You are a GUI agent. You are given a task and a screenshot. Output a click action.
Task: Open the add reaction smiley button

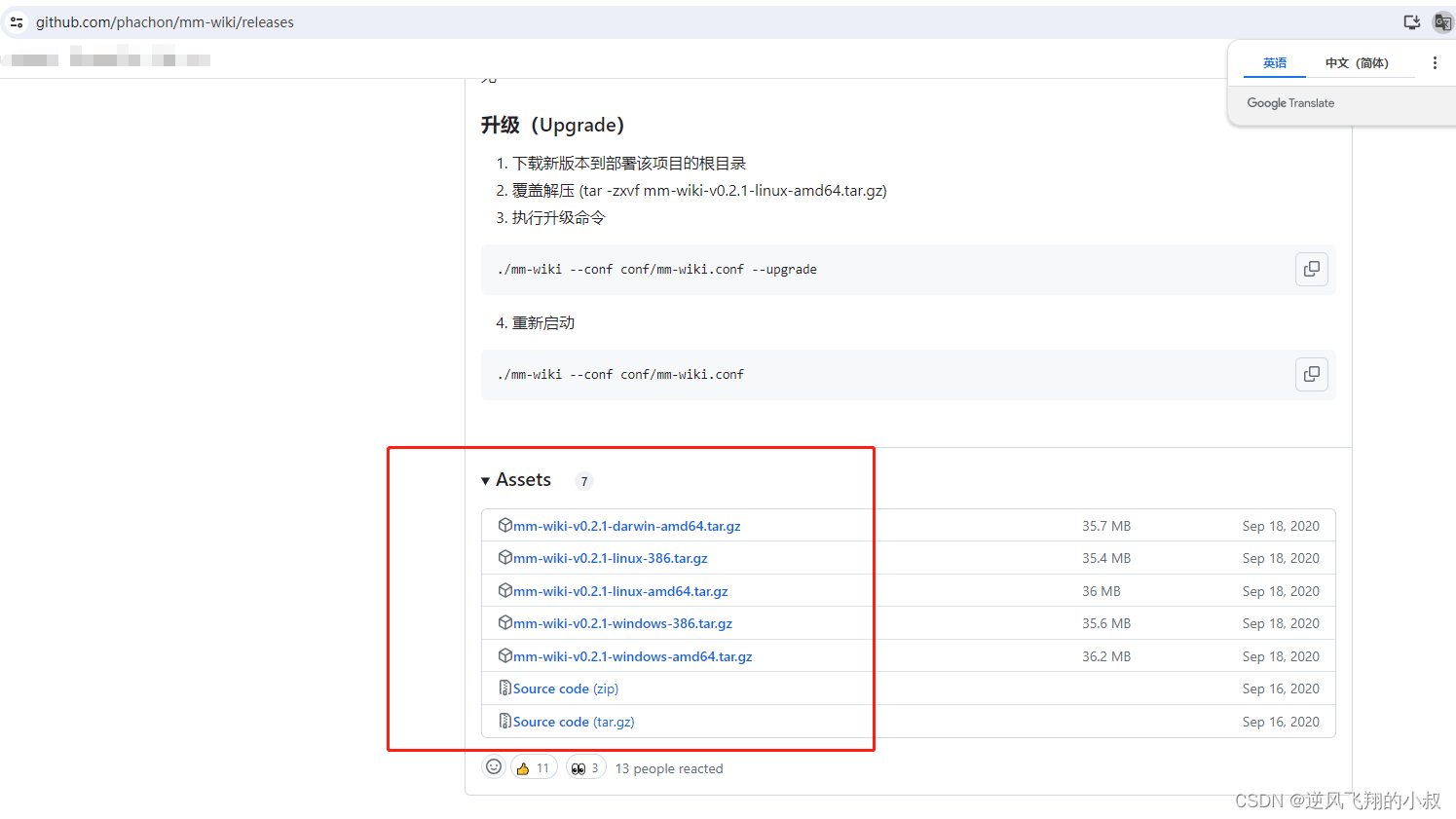pyautogui.click(x=494, y=767)
